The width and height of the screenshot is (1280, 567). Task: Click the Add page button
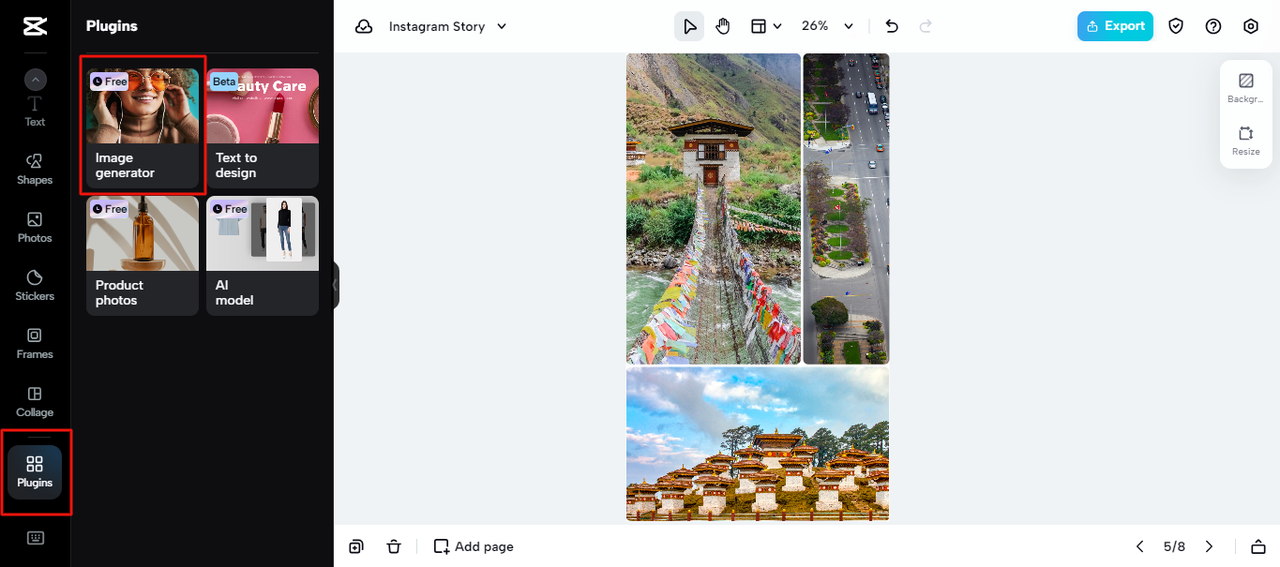(x=473, y=546)
